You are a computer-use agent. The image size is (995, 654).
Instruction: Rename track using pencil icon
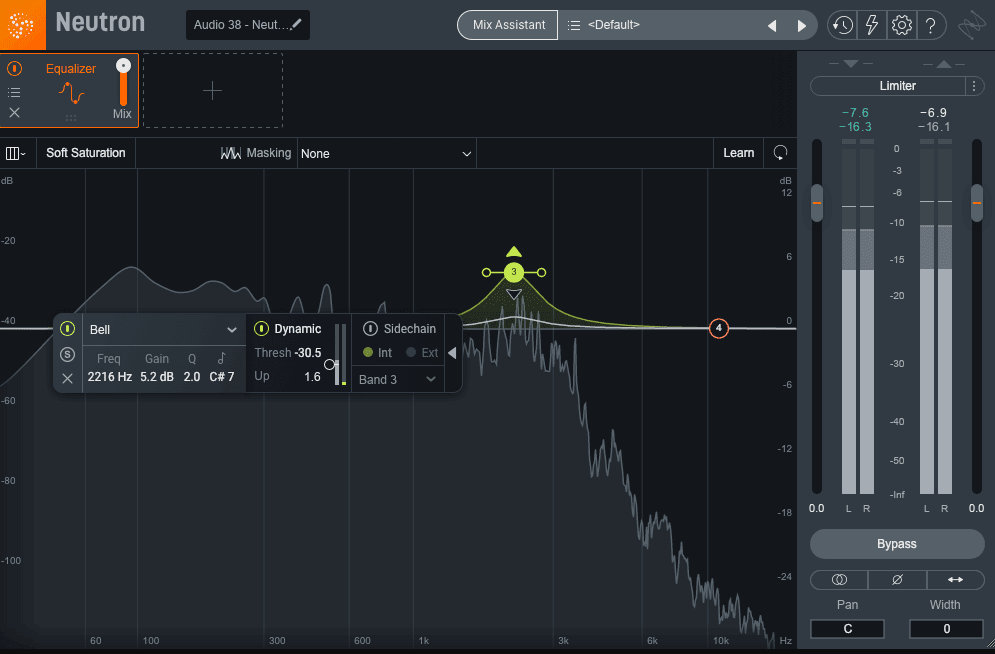coord(296,24)
